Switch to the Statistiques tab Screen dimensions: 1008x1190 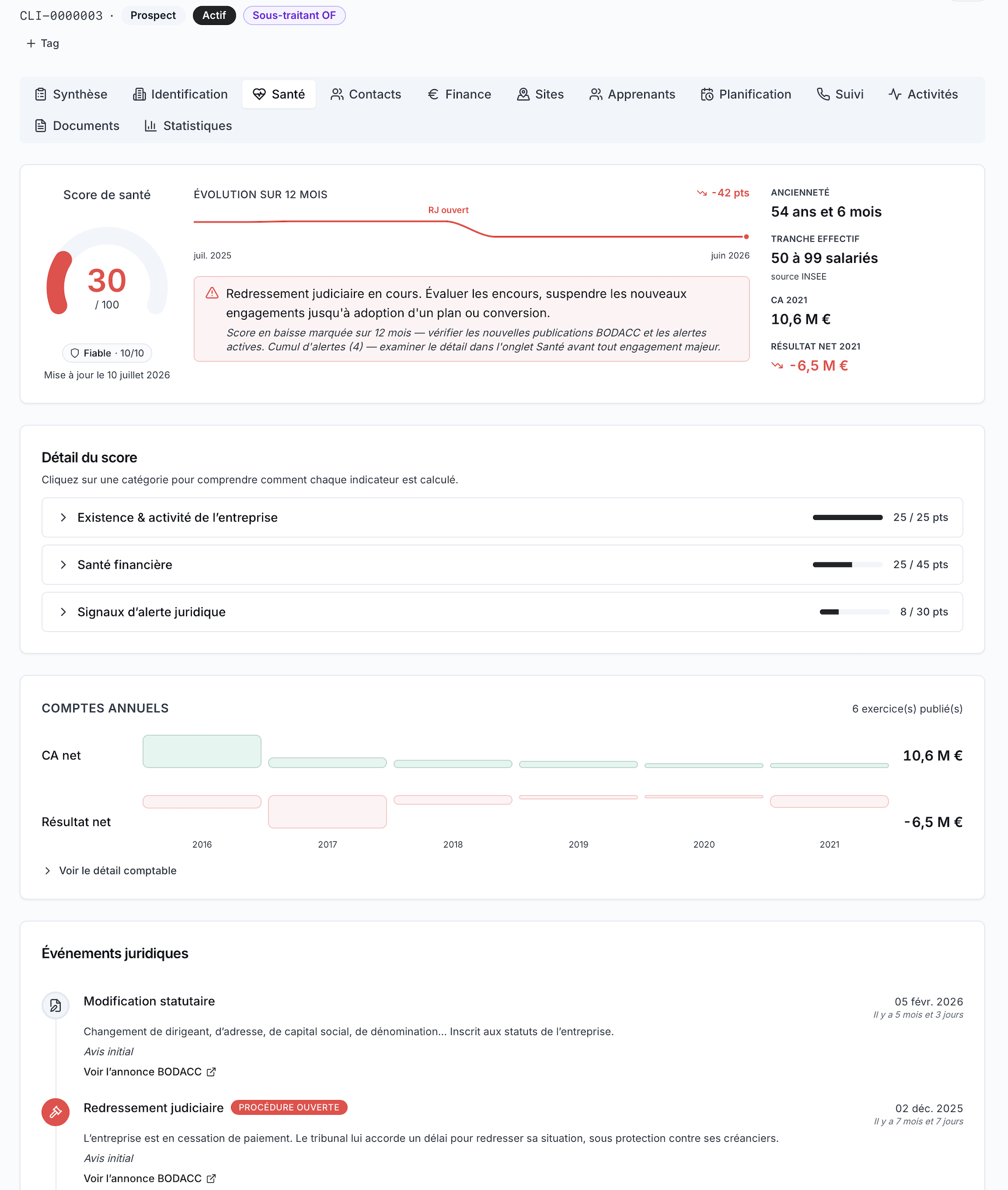tap(188, 126)
